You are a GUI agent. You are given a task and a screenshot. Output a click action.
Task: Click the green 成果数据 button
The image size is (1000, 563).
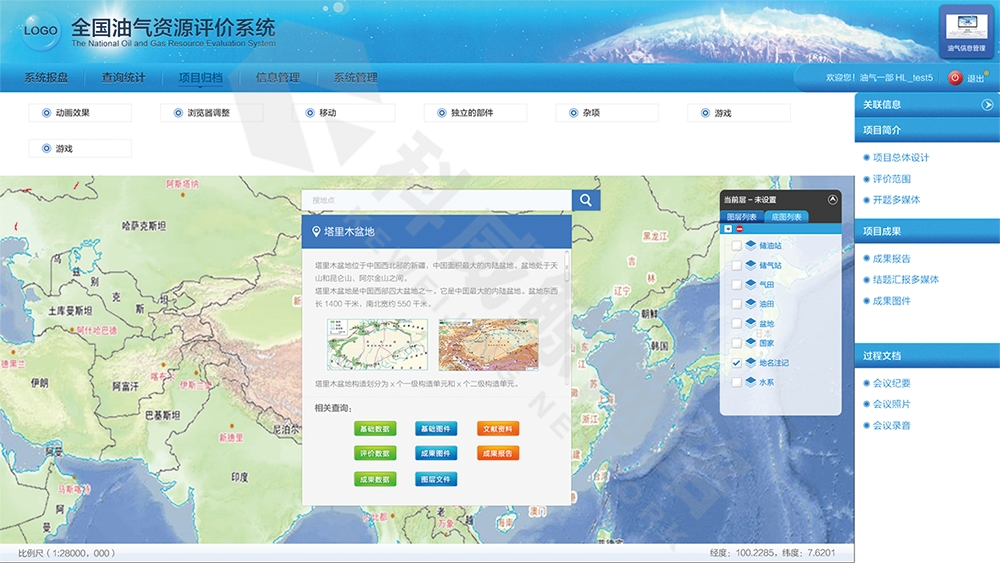(375, 479)
